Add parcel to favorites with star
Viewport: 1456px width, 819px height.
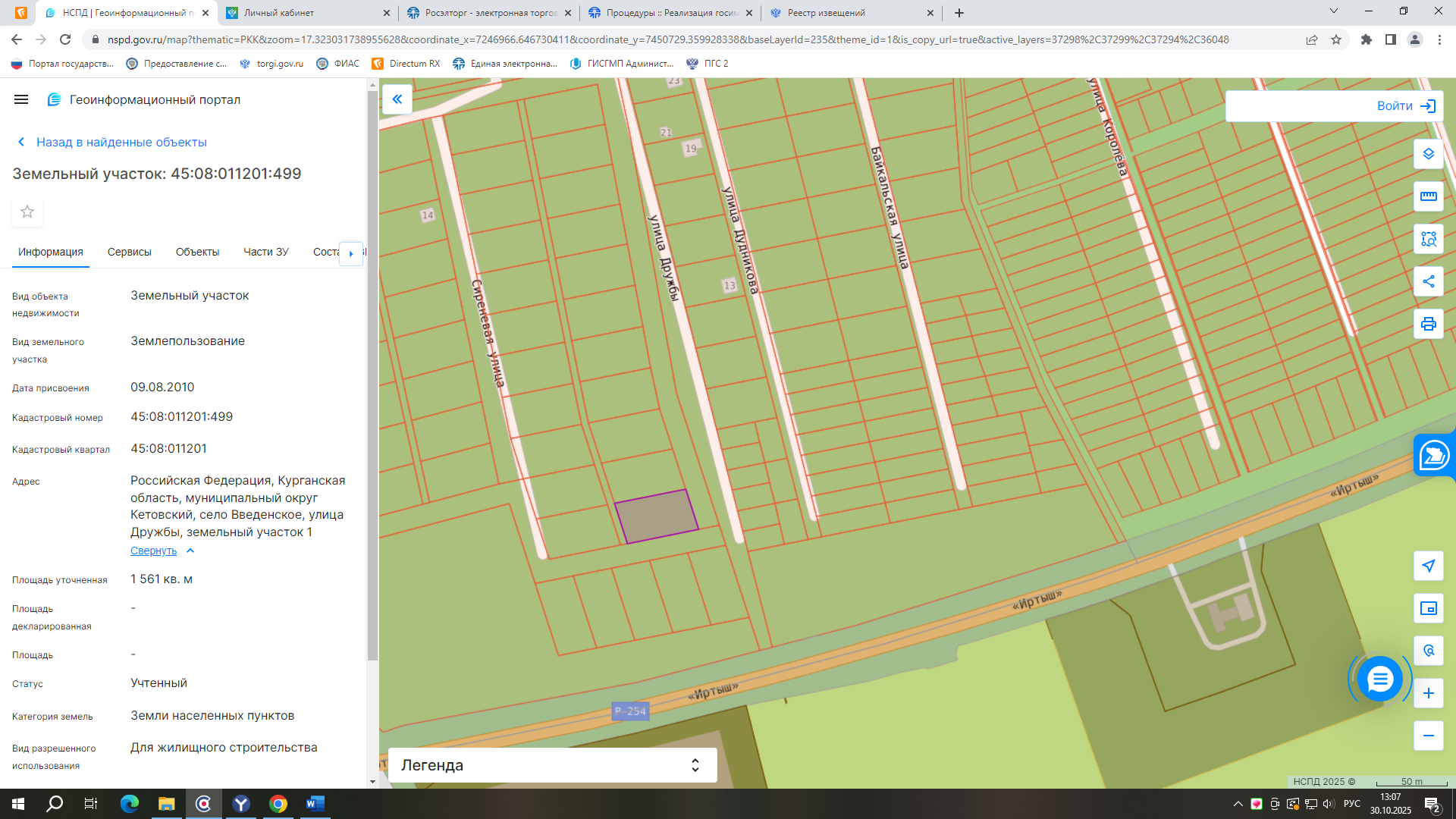click(x=27, y=212)
